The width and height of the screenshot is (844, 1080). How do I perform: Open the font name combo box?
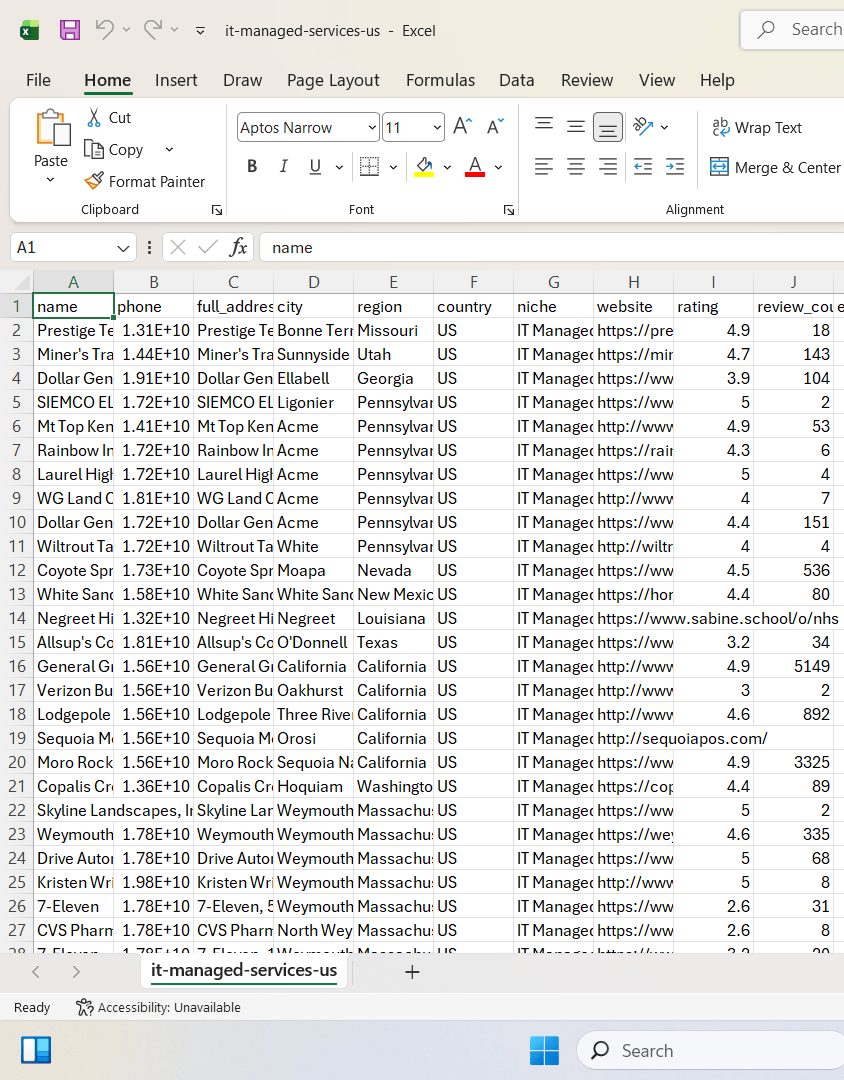[x=308, y=127]
